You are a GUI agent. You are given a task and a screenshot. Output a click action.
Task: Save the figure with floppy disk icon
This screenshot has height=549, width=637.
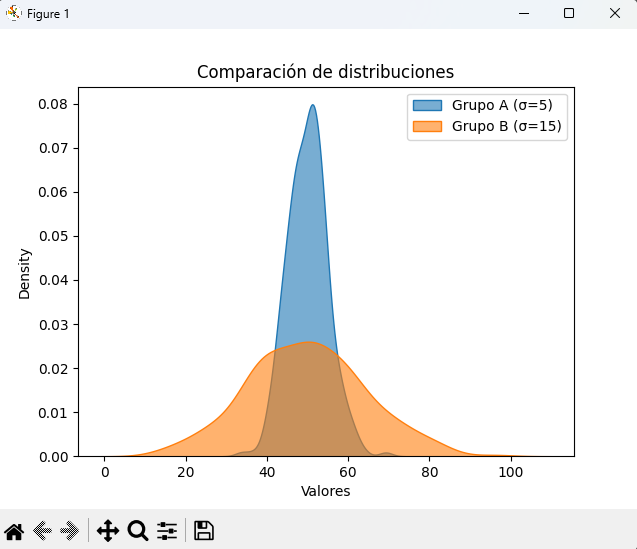point(204,531)
